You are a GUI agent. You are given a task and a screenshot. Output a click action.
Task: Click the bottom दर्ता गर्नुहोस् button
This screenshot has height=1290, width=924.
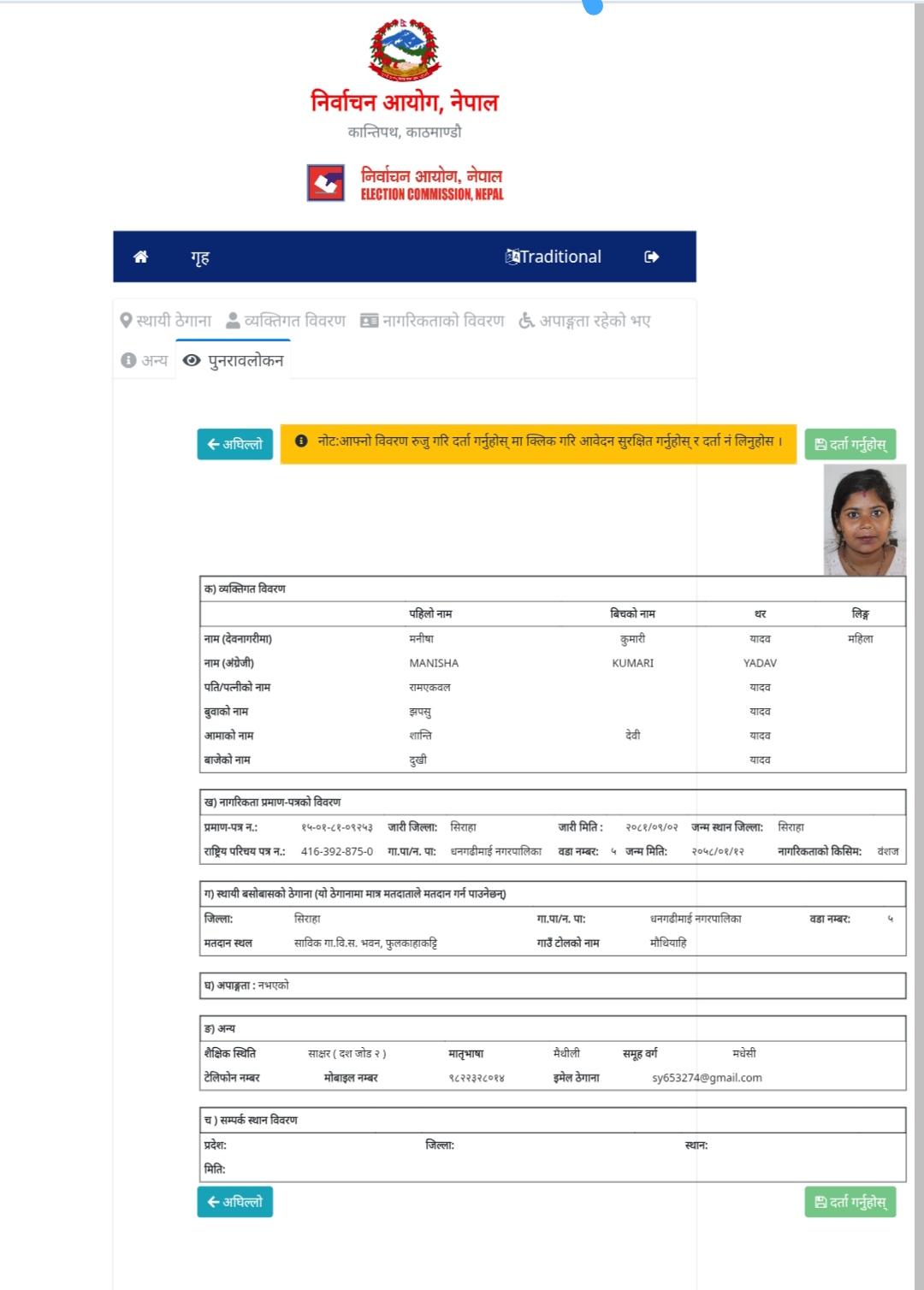pos(850,1202)
